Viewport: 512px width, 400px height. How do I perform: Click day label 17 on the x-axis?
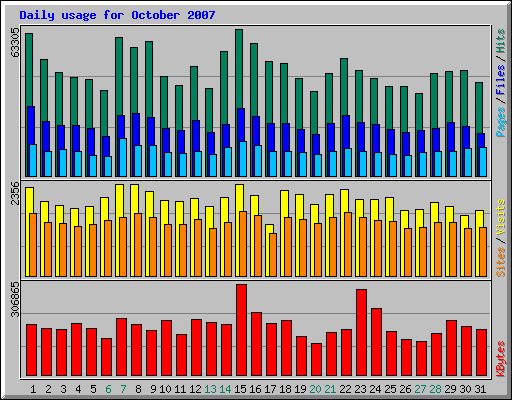[x=270, y=389]
